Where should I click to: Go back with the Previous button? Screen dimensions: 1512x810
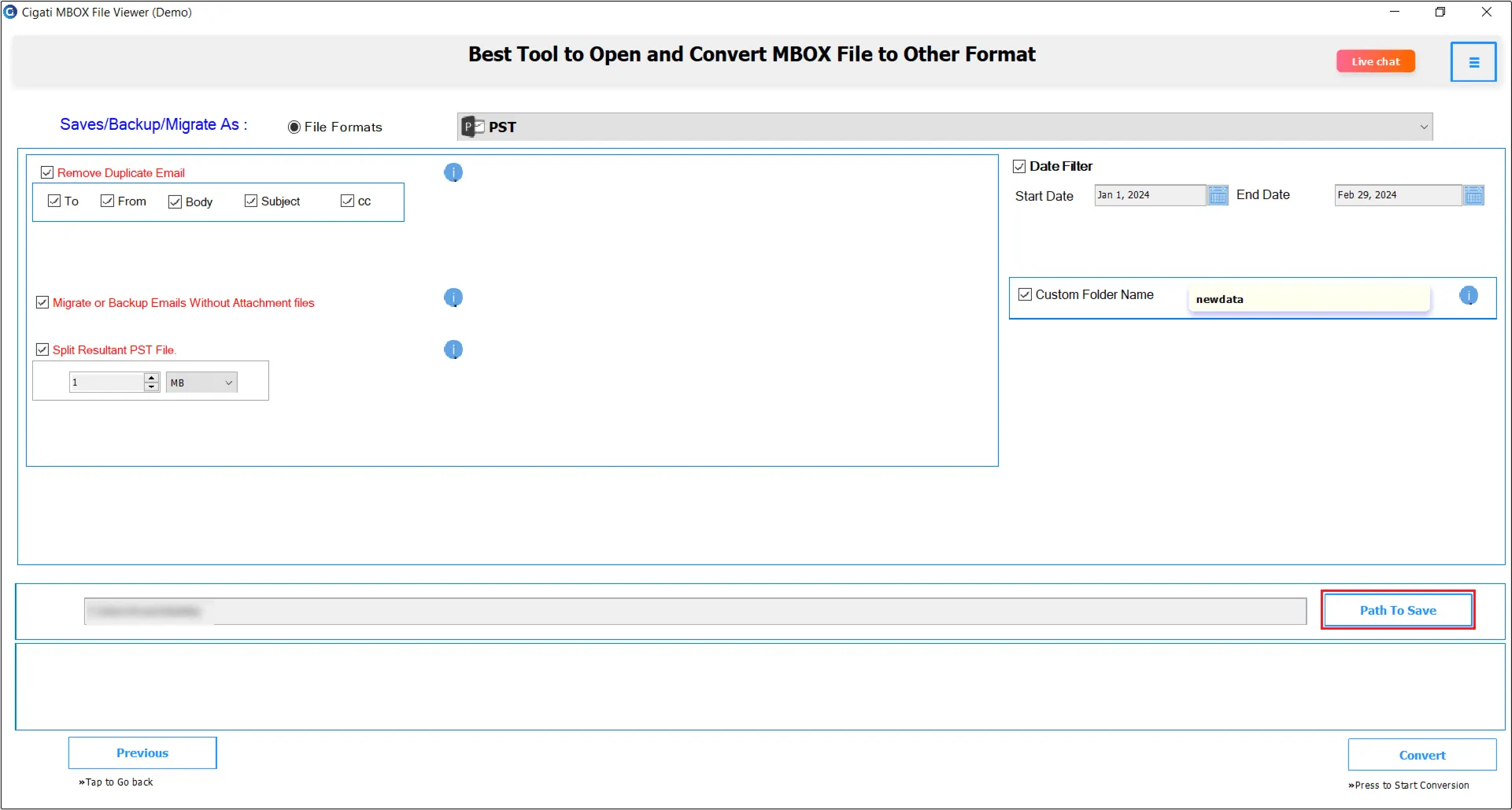[x=142, y=753]
